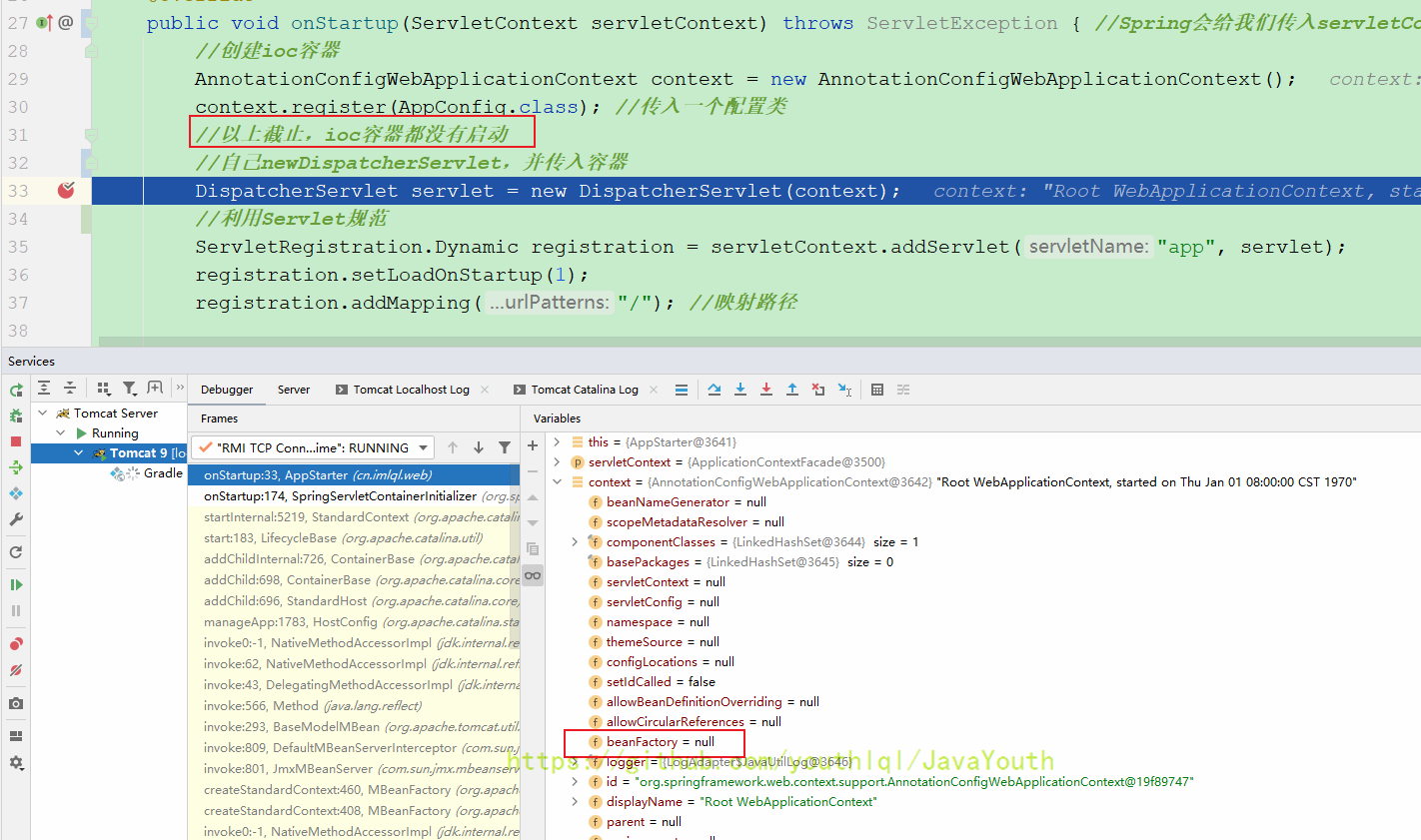The width and height of the screenshot is (1421, 840).
Task: Stop the server with red square
Action: [x=16, y=441]
